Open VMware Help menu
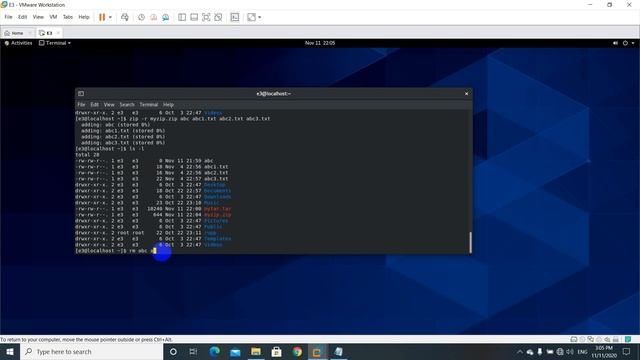Image resolution: width=640 pixels, height=360 pixels. coord(84,17)
